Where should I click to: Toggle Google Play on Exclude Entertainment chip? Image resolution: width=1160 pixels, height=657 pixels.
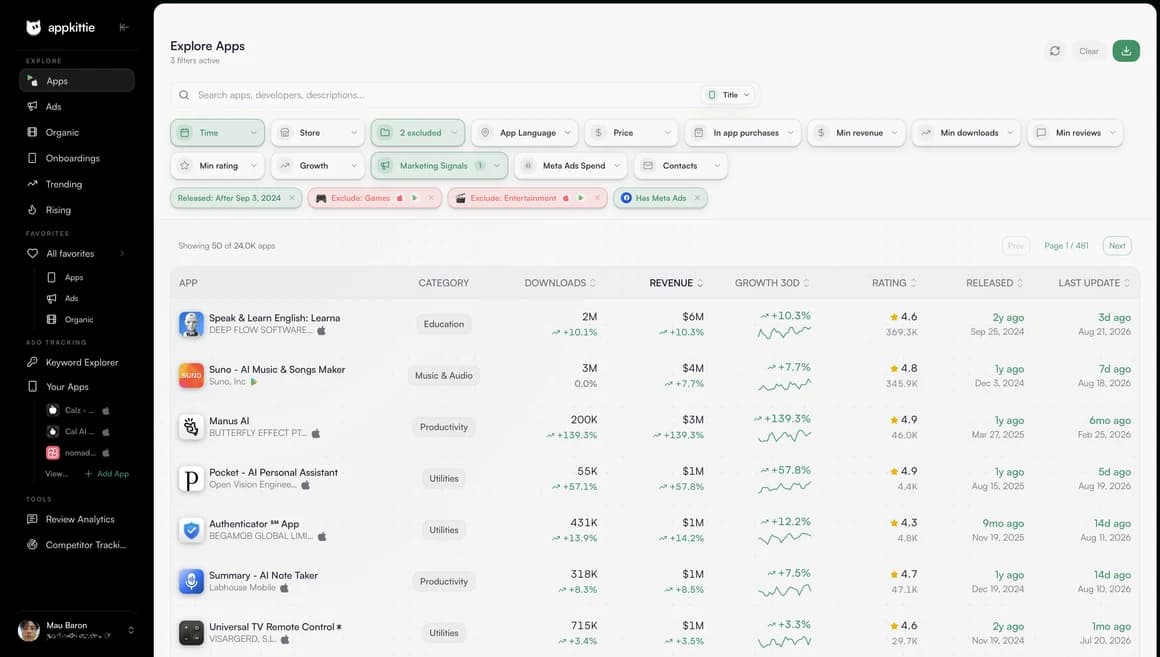[x=581, y=198]
